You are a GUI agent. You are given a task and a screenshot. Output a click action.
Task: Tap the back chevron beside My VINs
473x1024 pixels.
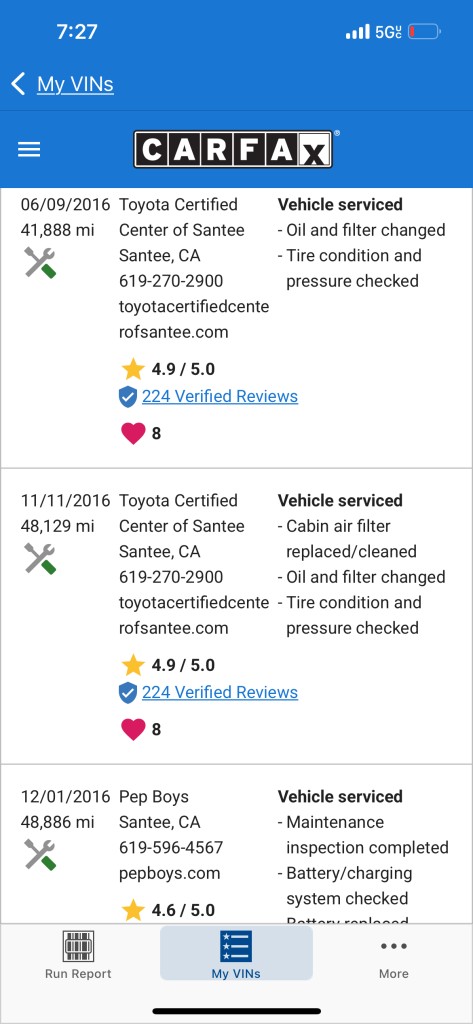click(x=18, y=84)
